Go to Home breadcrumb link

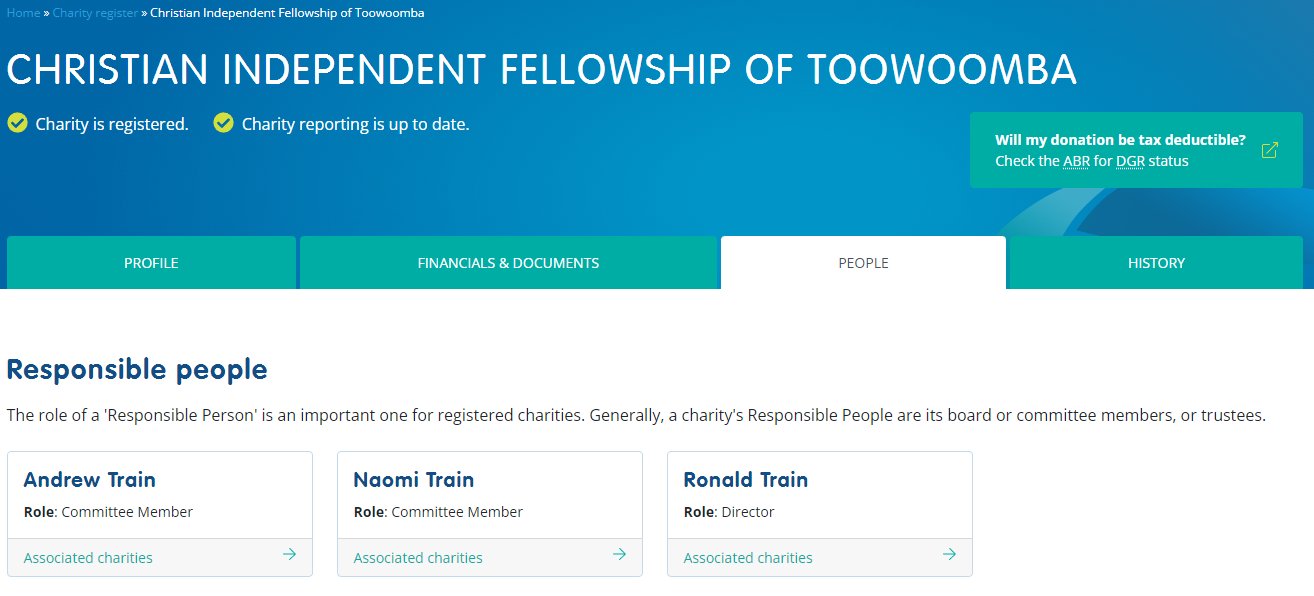(x=23, y=13)
